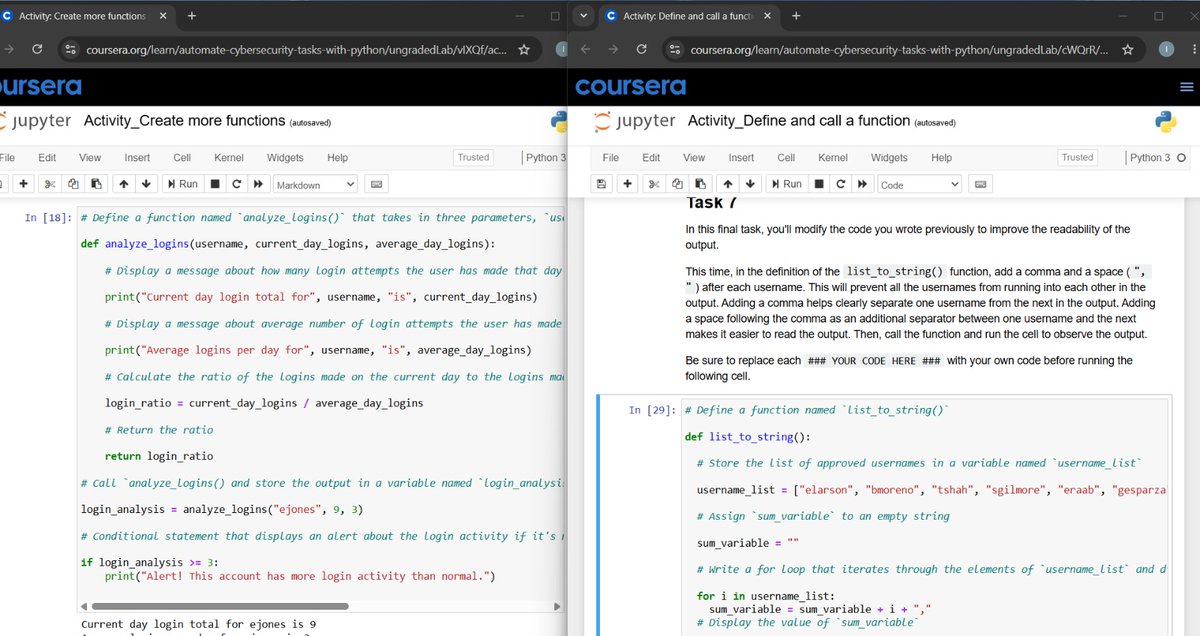Open Code cell type dropdown
The width and height of the screenshot is (1200, 636).
(919, 185)
